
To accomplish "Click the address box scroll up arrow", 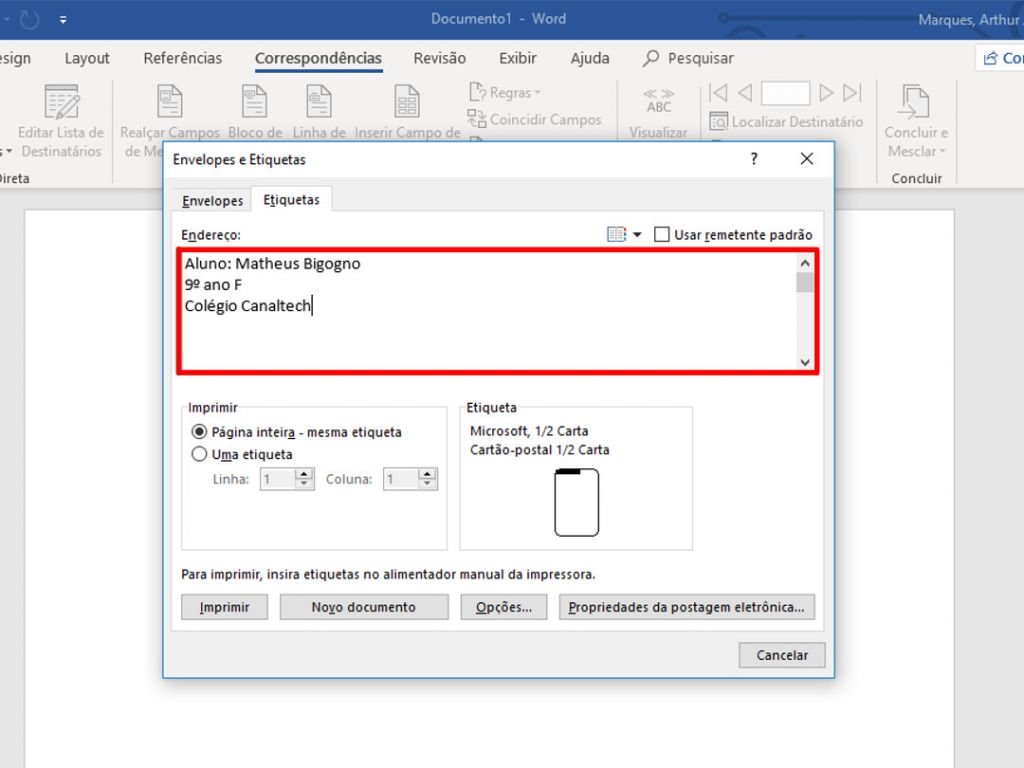I will click(805, 263).
